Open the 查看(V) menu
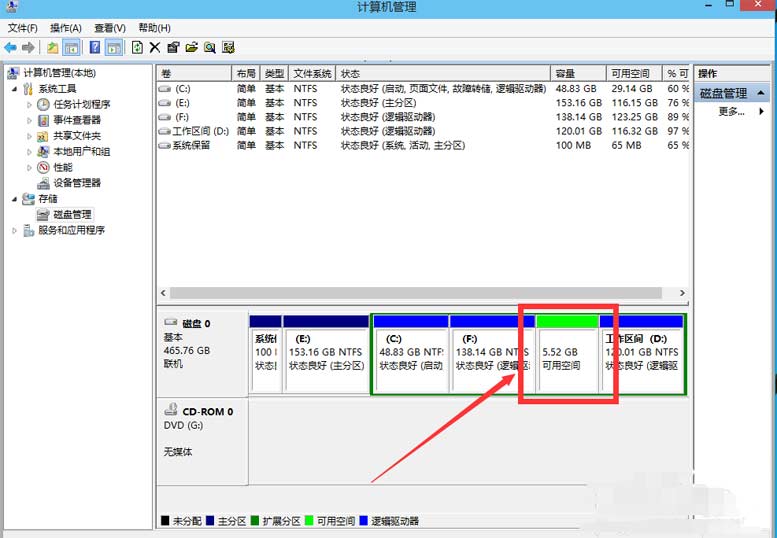 pyautogui.click(x=110, y=28)
